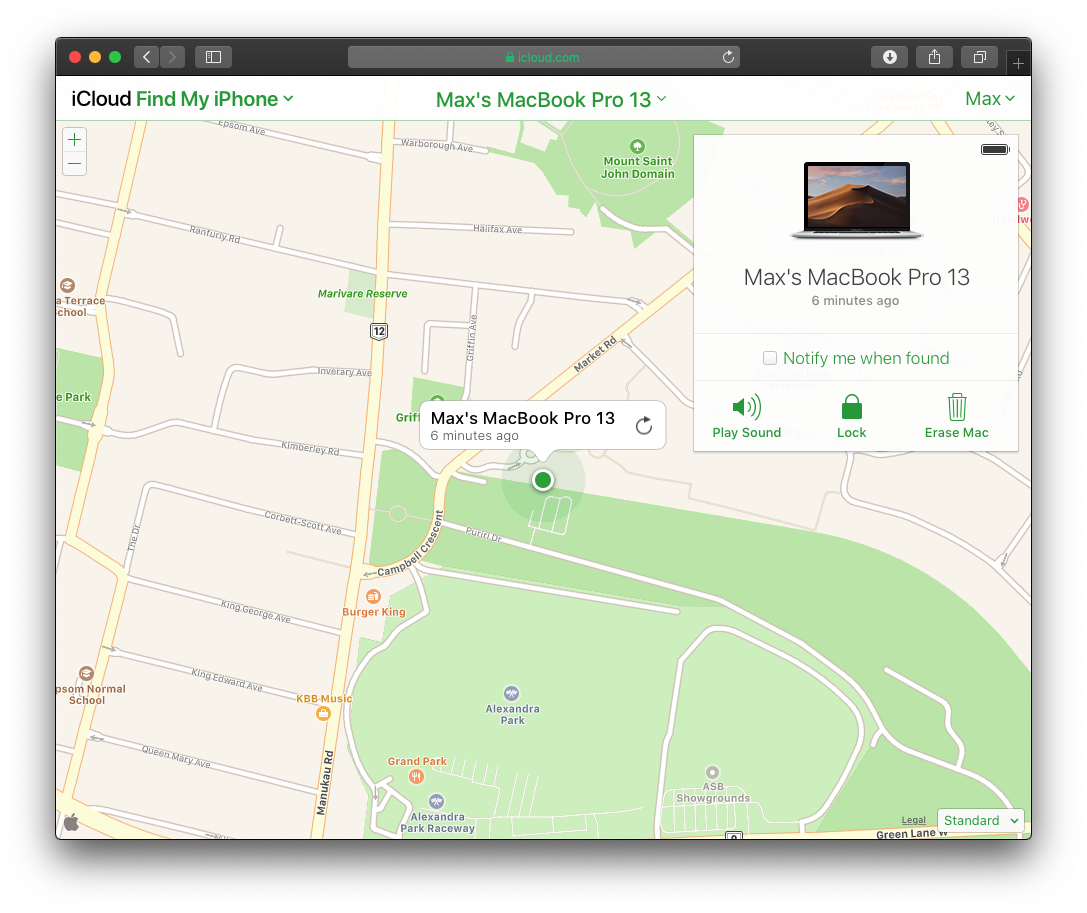The height and width of the screenshot is (913, 1087).
Task: Click the Manukau Rd street label
Action: point(324,783)
